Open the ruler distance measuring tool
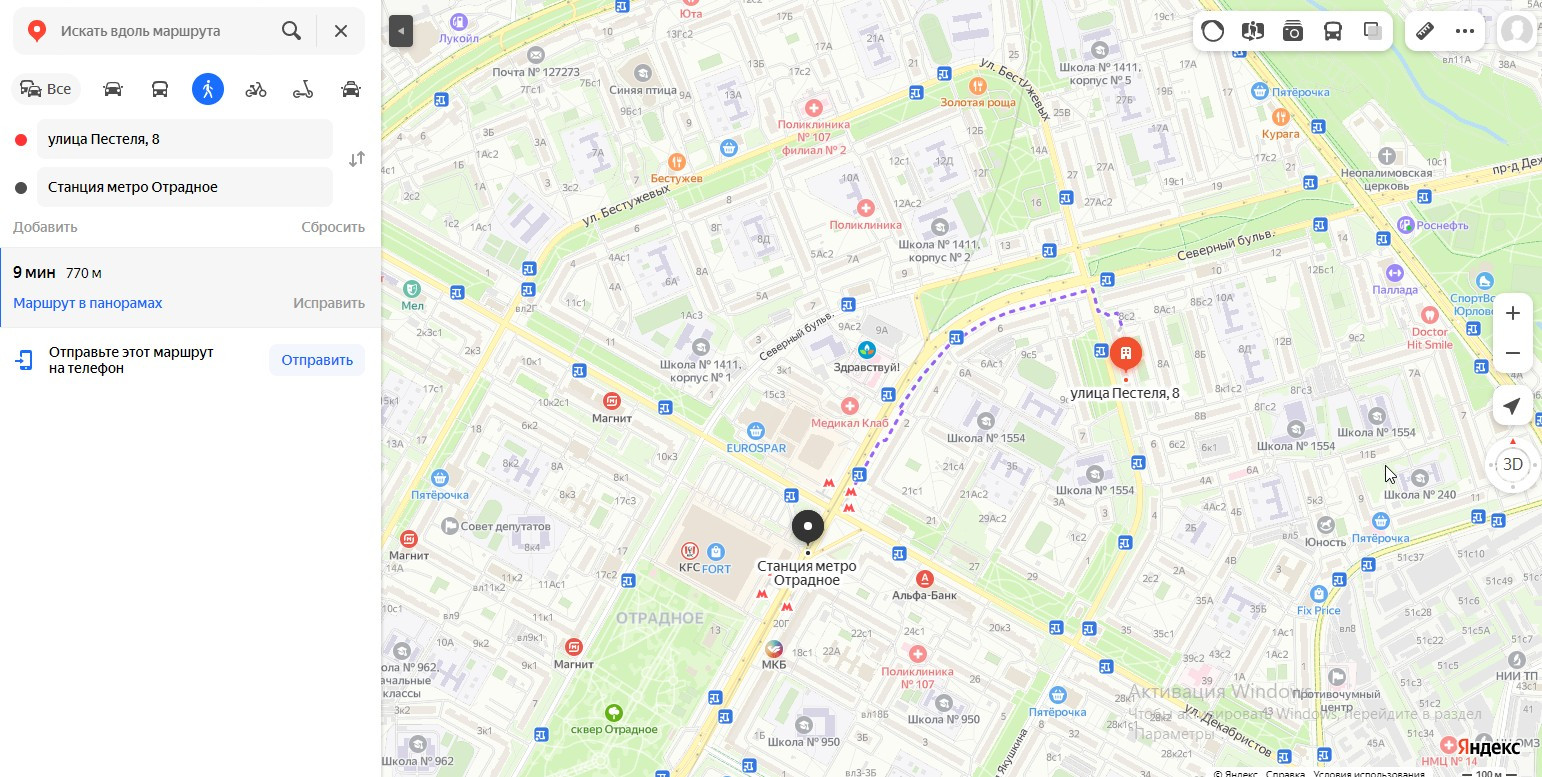This screenshot has height=777, width=1542. 1425,31
